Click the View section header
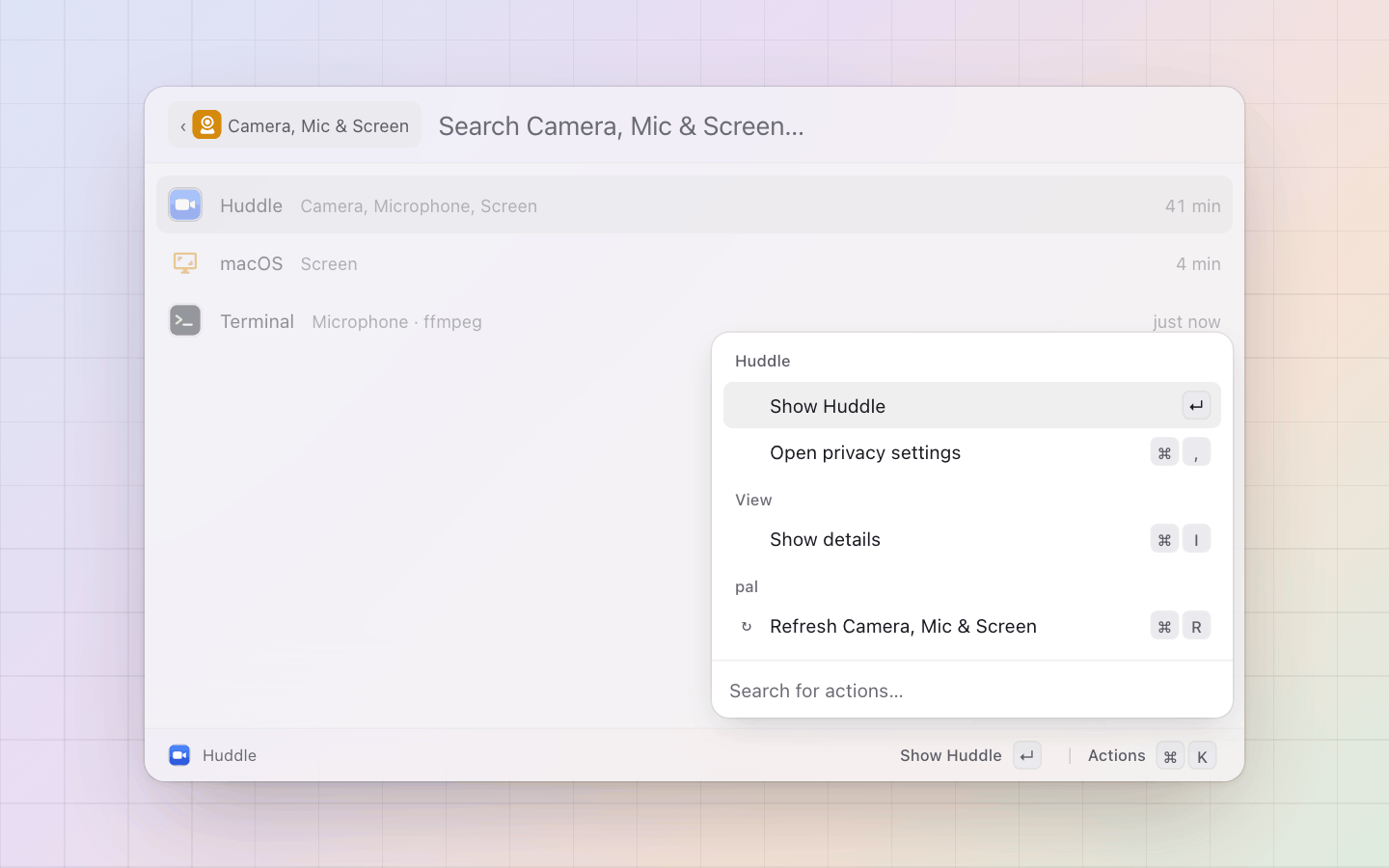 pyautogui.click(x=753, y=500)
